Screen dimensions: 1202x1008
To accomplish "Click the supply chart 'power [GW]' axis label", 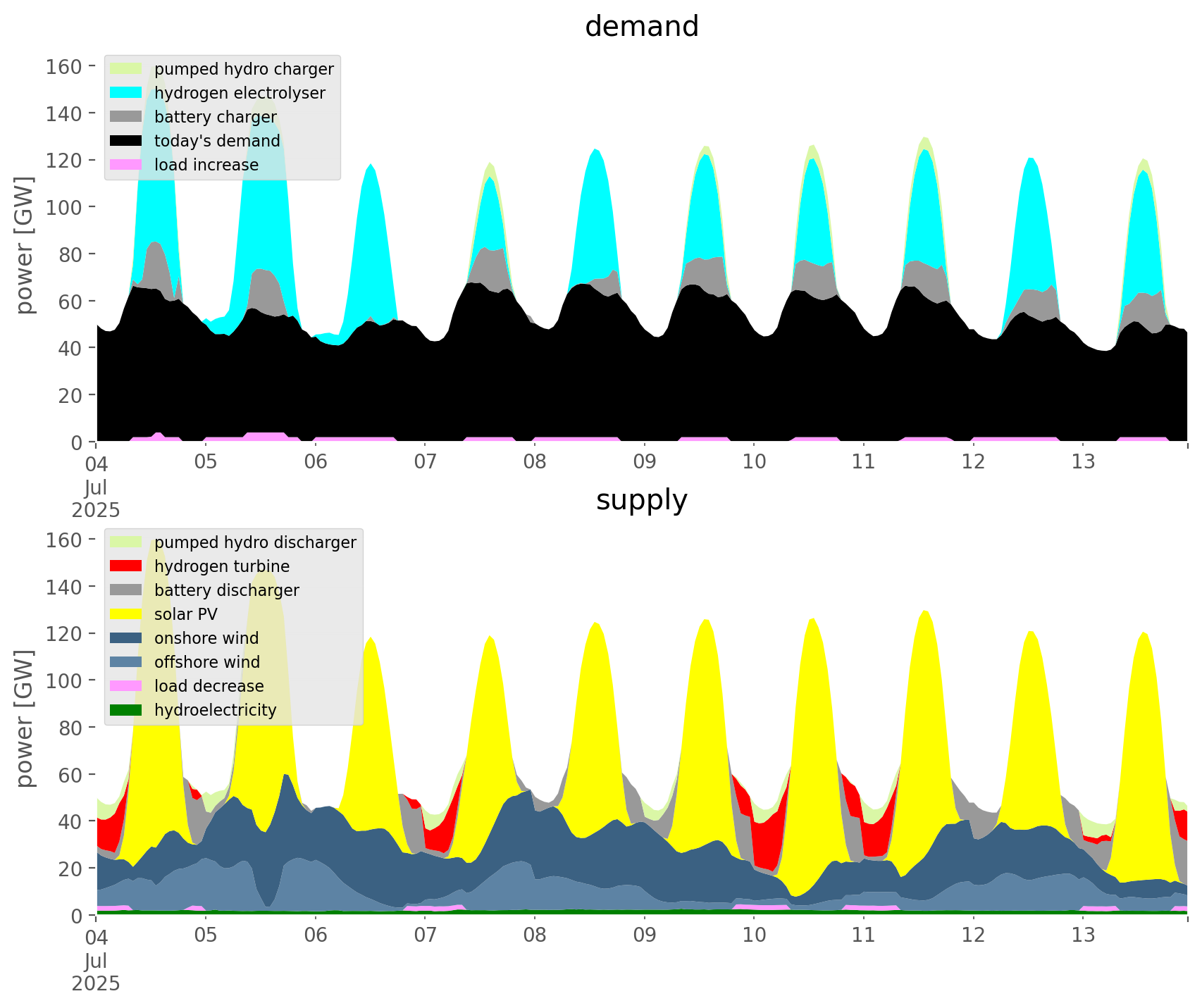I will (x=24, y=718).
